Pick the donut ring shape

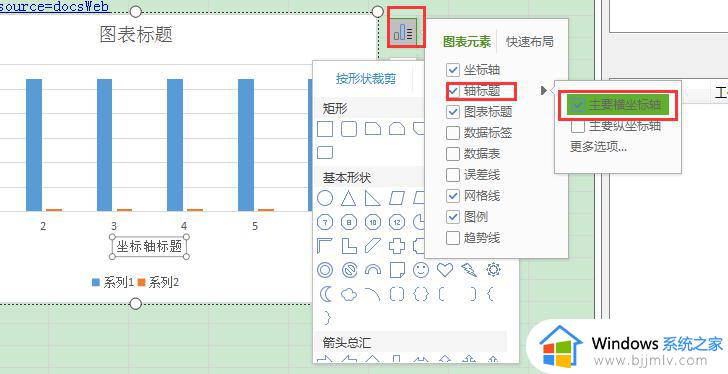click(325, 270)
